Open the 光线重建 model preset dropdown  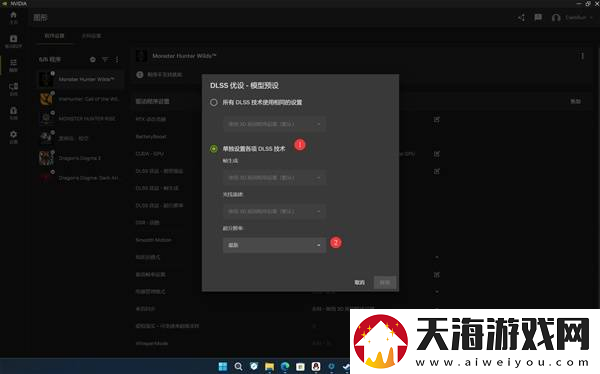274,211
